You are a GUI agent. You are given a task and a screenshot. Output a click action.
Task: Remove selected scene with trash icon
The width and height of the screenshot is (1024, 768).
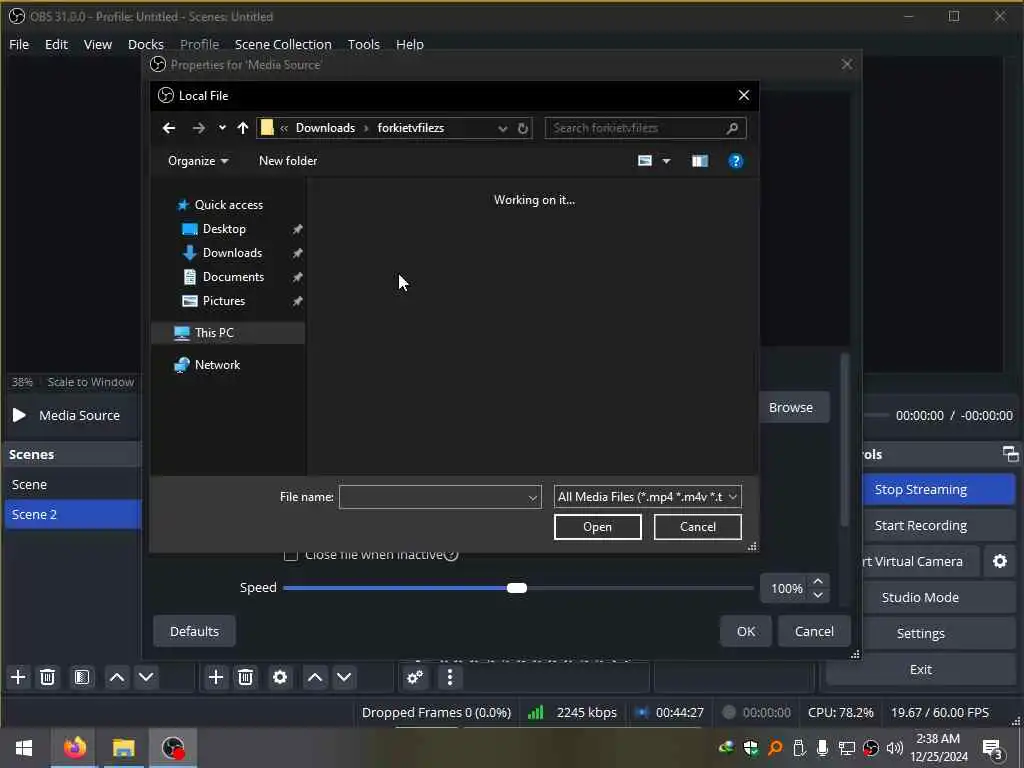47,677
